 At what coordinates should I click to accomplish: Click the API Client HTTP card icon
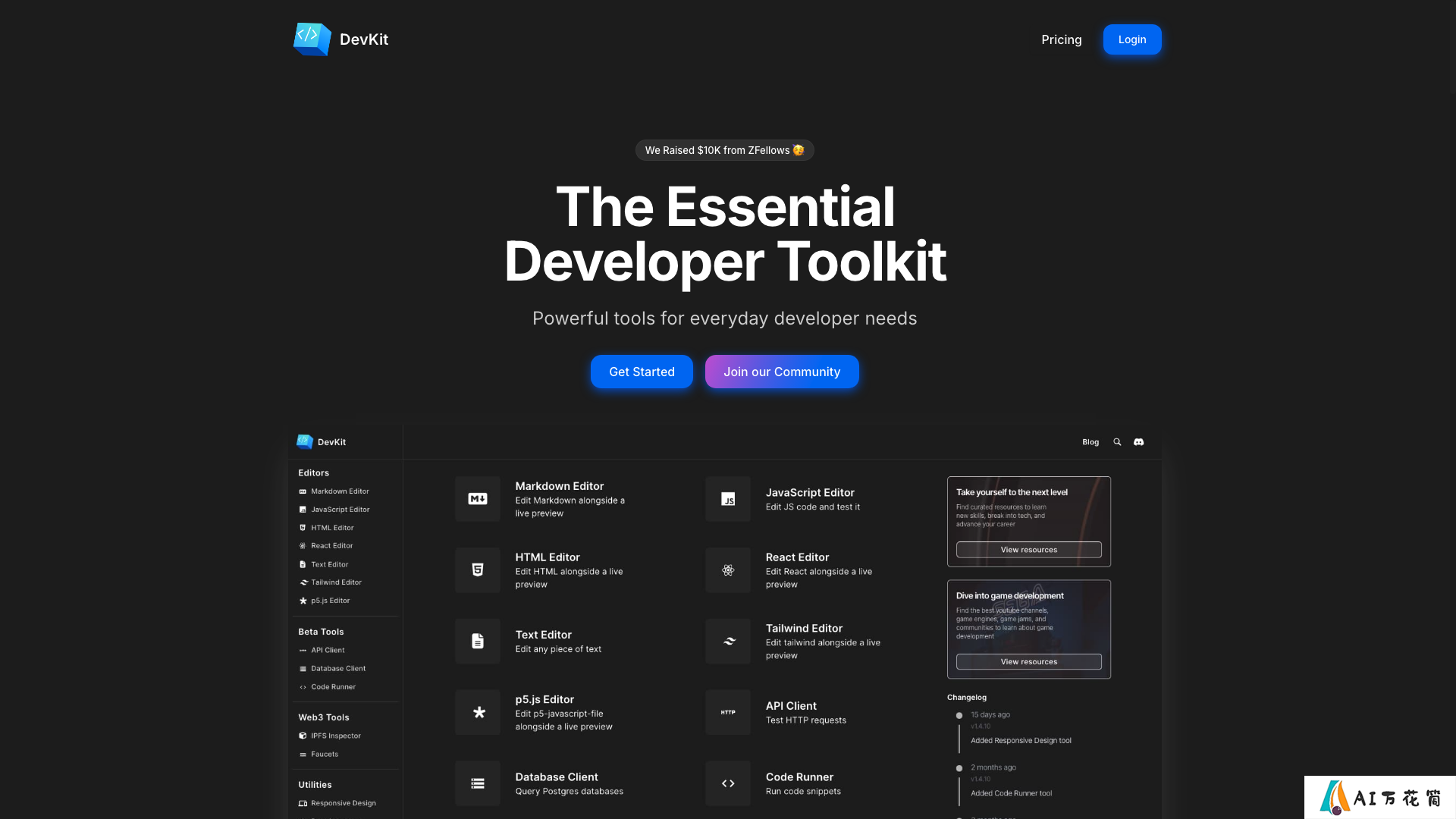click(x=728, y=713)
